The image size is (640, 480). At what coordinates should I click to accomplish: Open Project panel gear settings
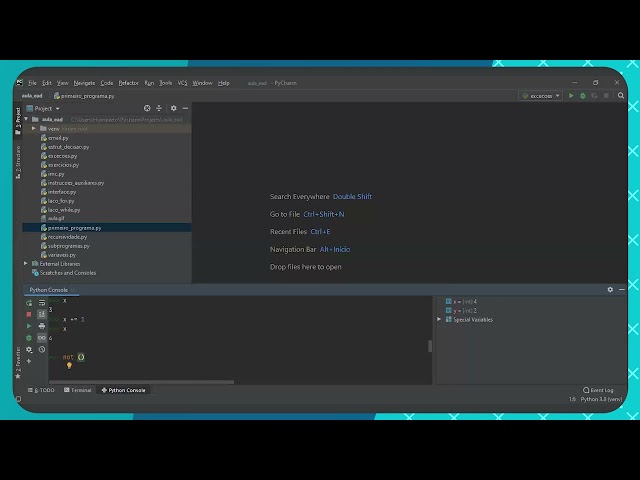[173, 108]
